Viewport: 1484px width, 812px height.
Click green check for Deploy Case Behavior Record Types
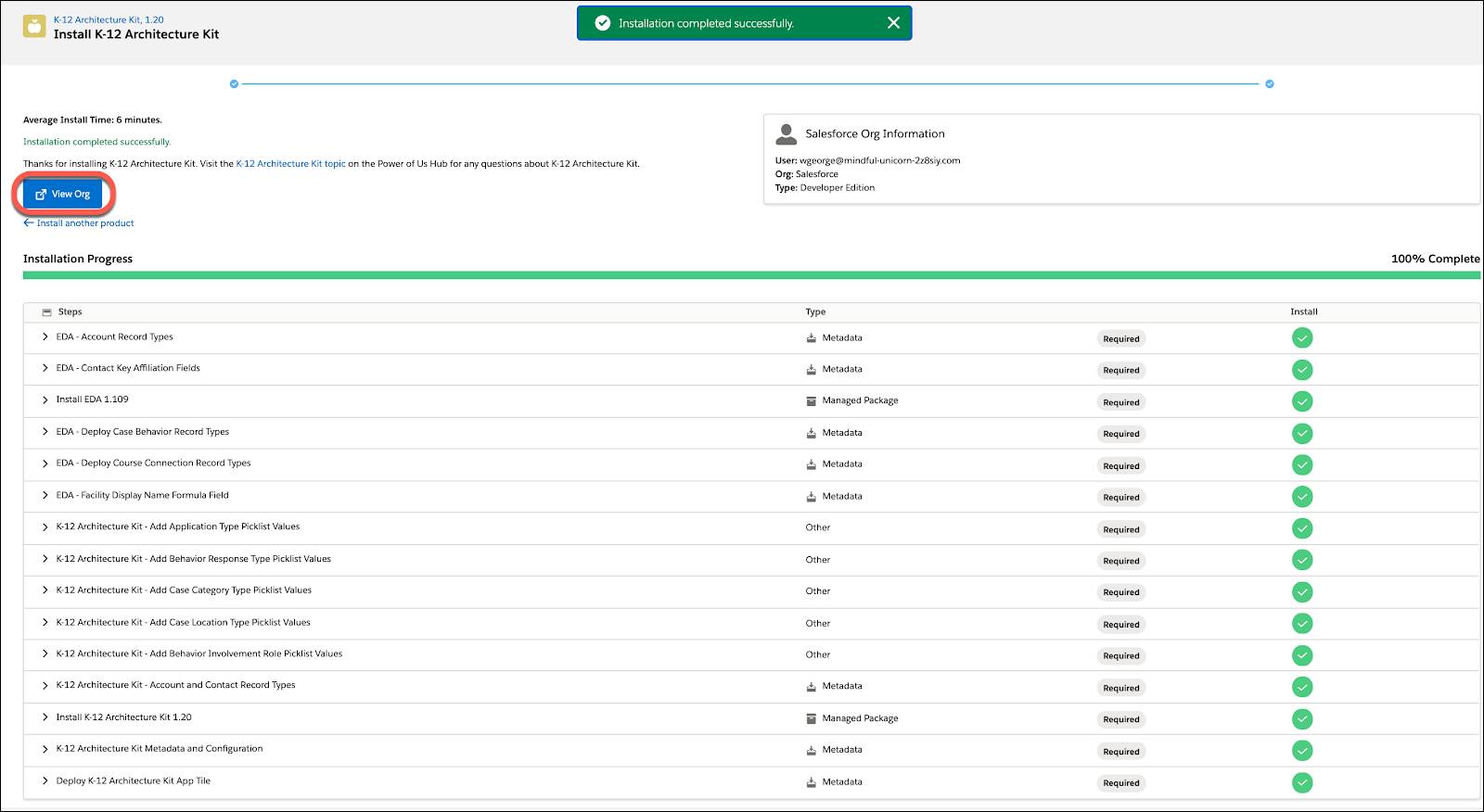pyautogui.click(x=1302, y=433)
